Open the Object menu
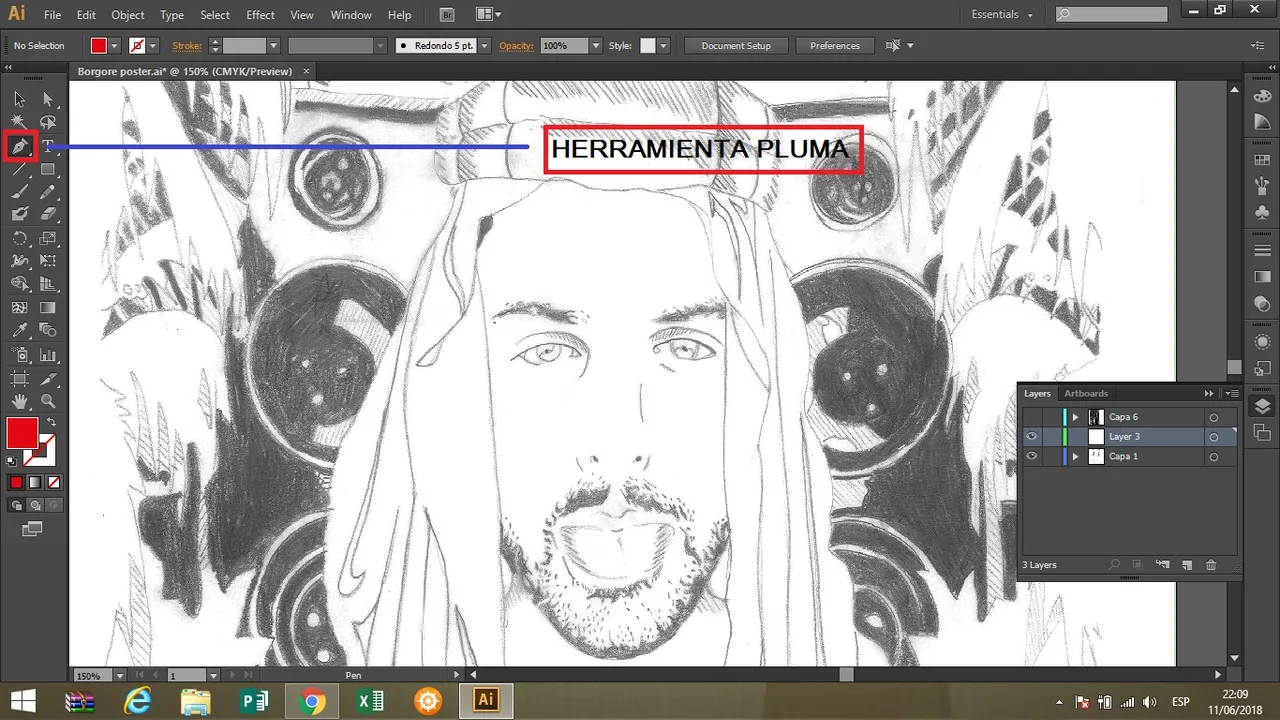Viewport: 1280px width, 720px height. click(x=128, y=15)
